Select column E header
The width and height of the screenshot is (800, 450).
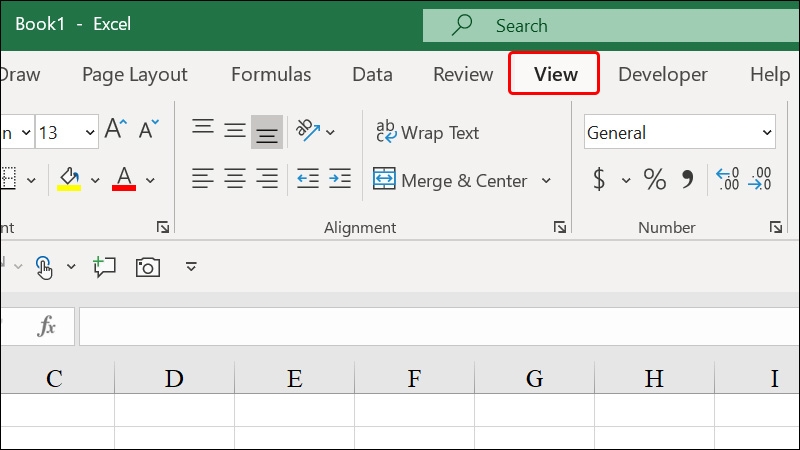(294, 378)
